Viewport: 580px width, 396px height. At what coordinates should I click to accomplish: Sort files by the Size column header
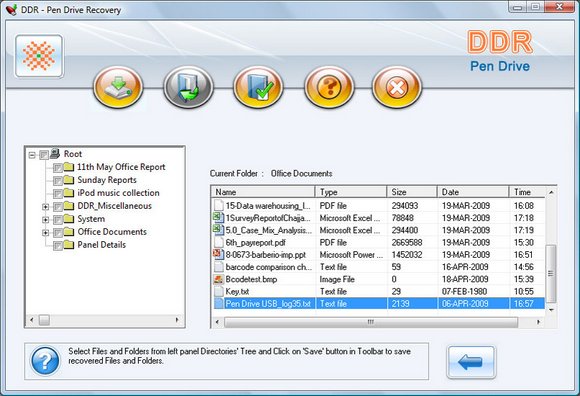[x=412, y=192]
